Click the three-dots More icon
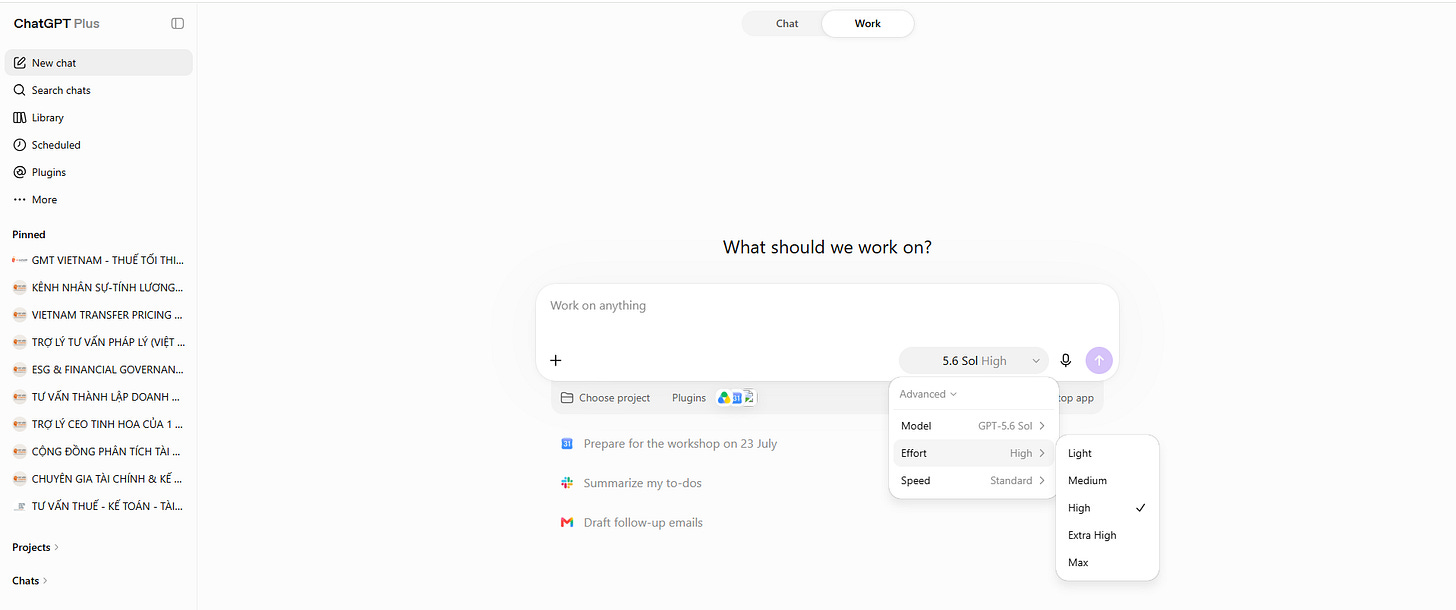This screenshot has width=1456, height=610. tap(20, 200)
